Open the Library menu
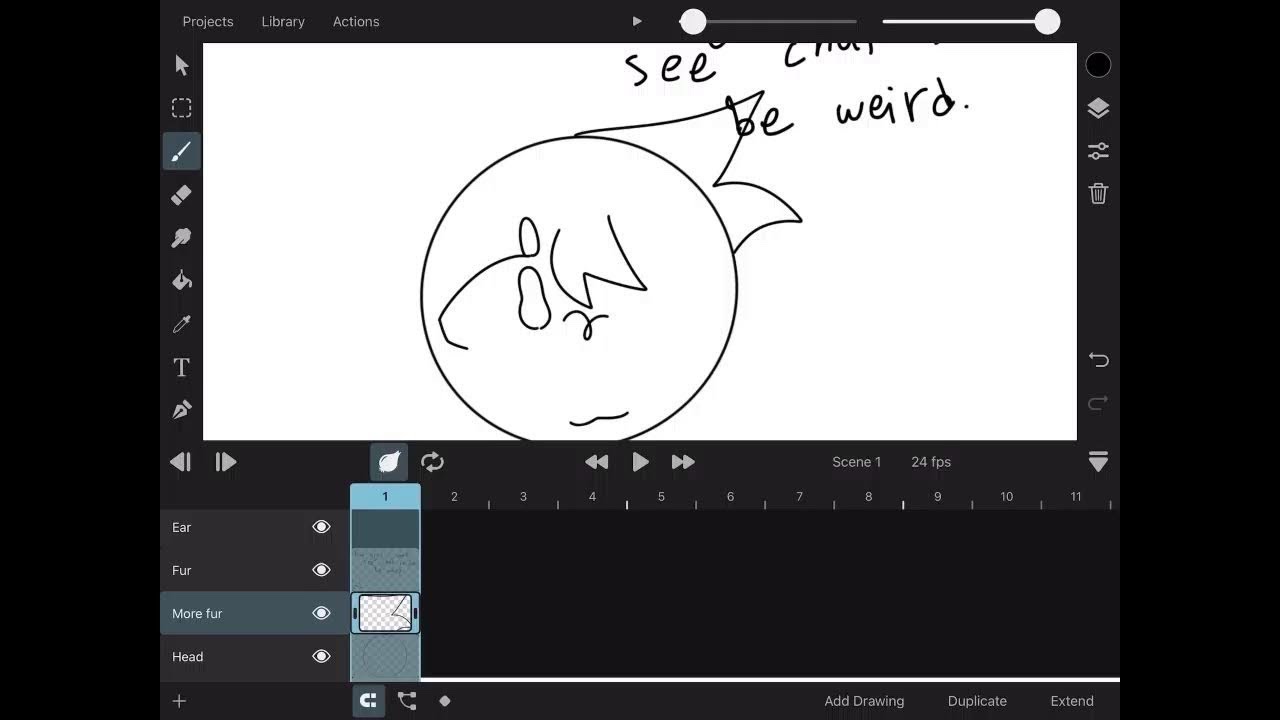 pos(283,21)
